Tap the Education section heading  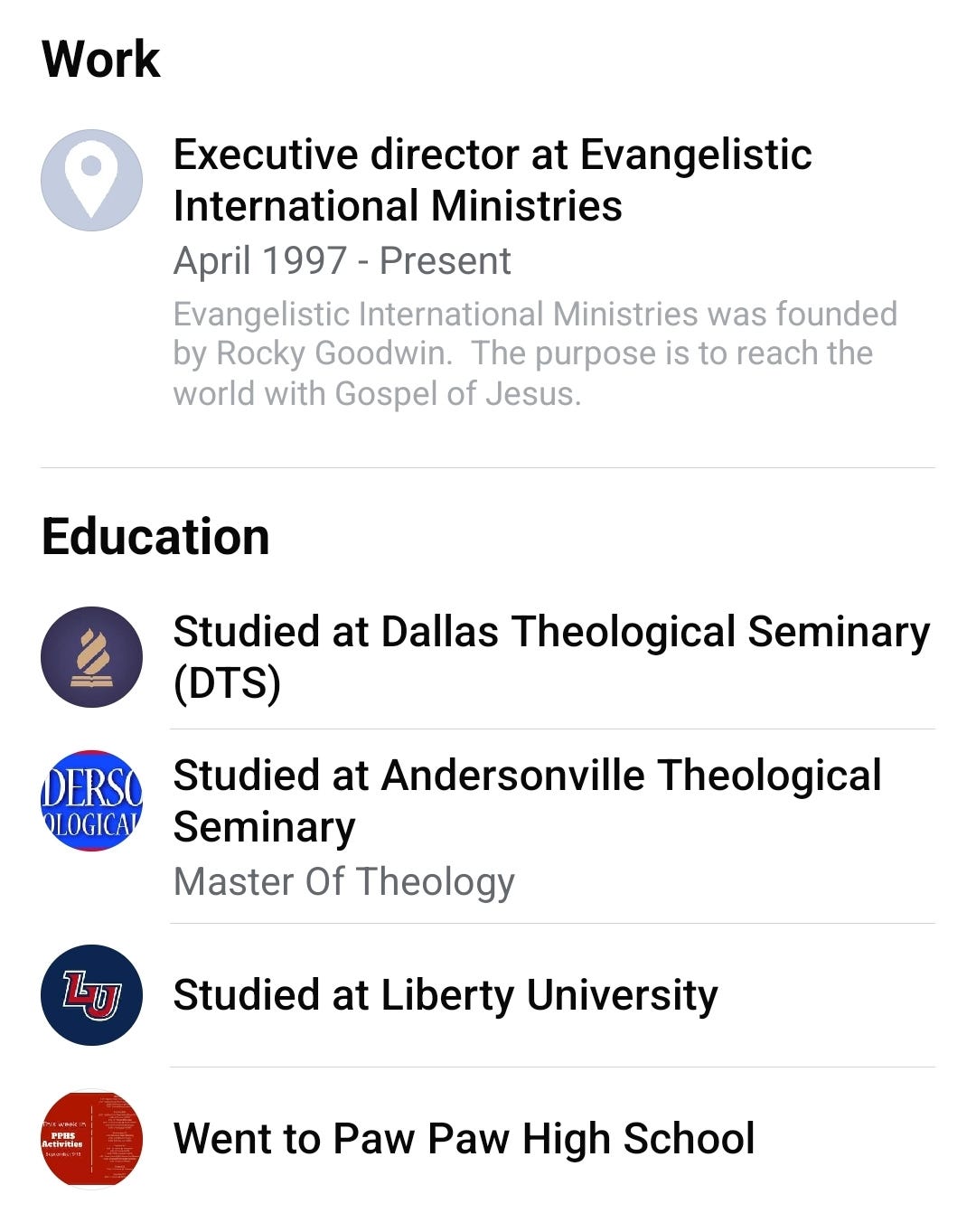pos(155,537)
